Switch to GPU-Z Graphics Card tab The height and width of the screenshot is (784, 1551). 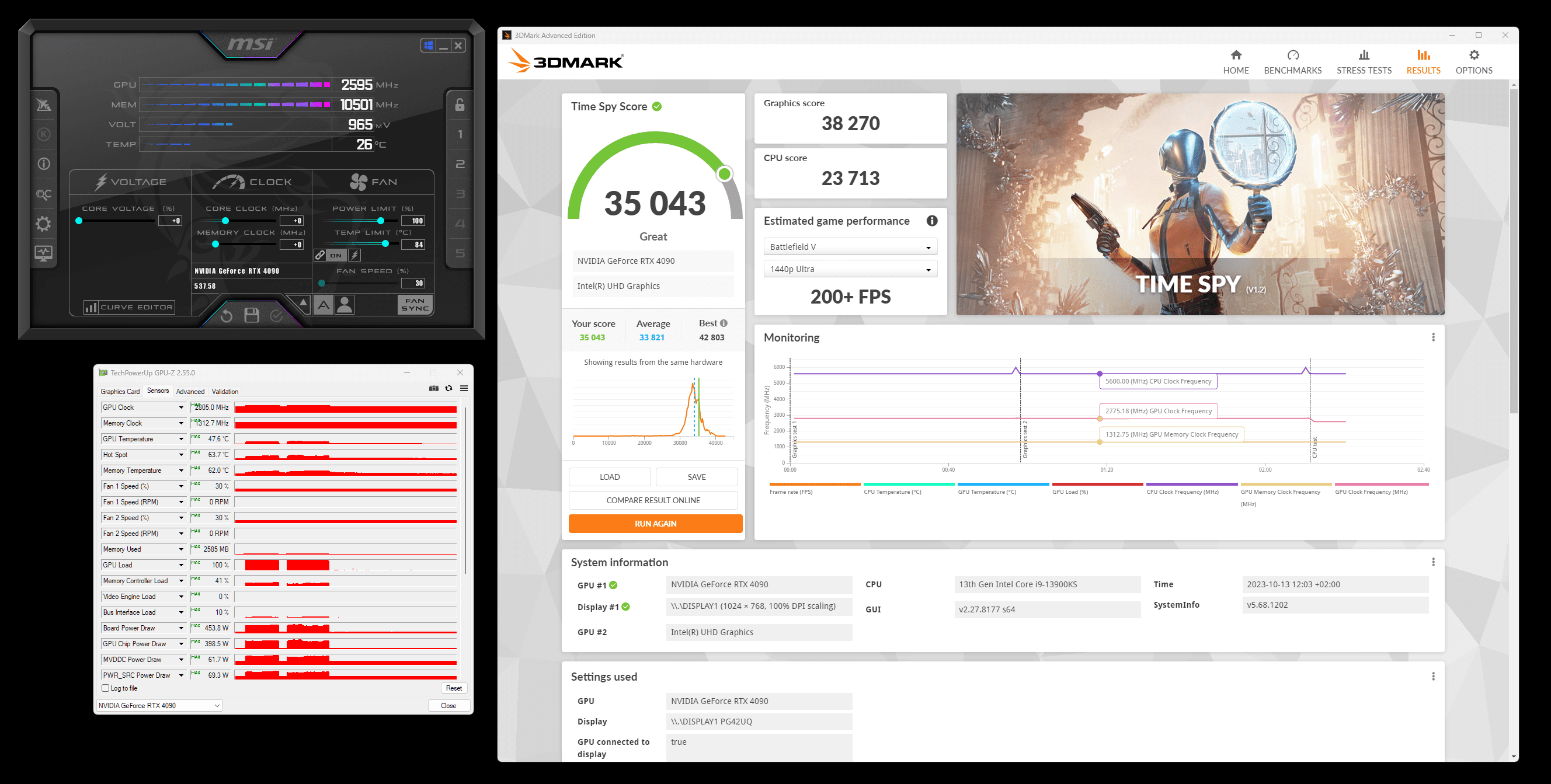pos(120,392)
